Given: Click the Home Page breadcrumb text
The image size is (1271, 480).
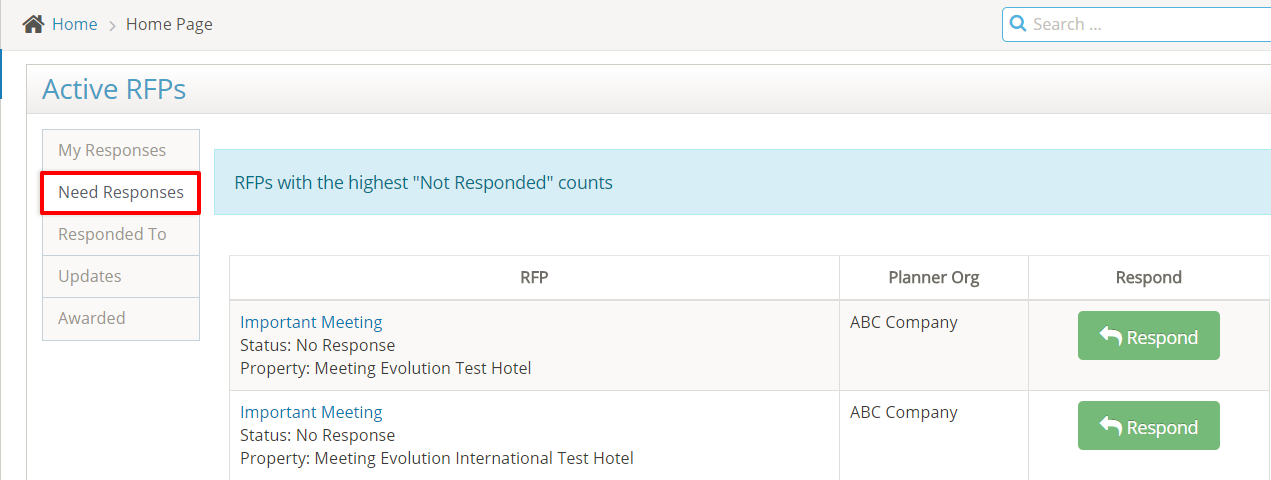Looking at the screenshot, I should tap(169, 24).
